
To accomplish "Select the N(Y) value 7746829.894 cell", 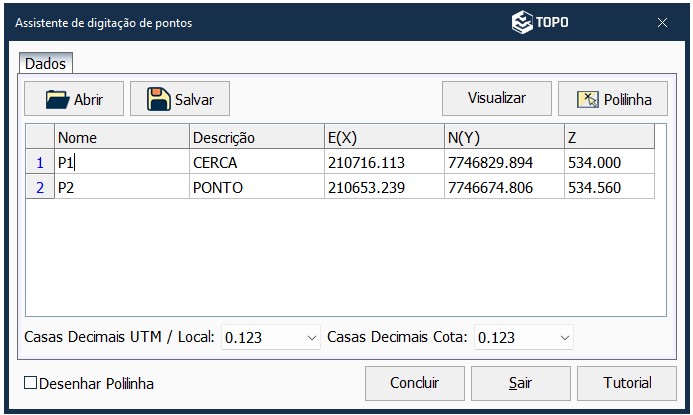I will [503, 162].
